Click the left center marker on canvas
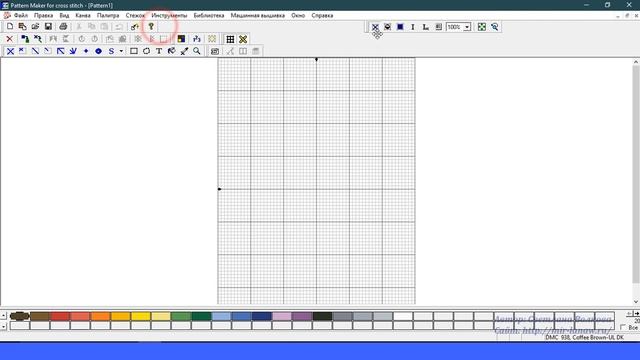 point(220,189)
